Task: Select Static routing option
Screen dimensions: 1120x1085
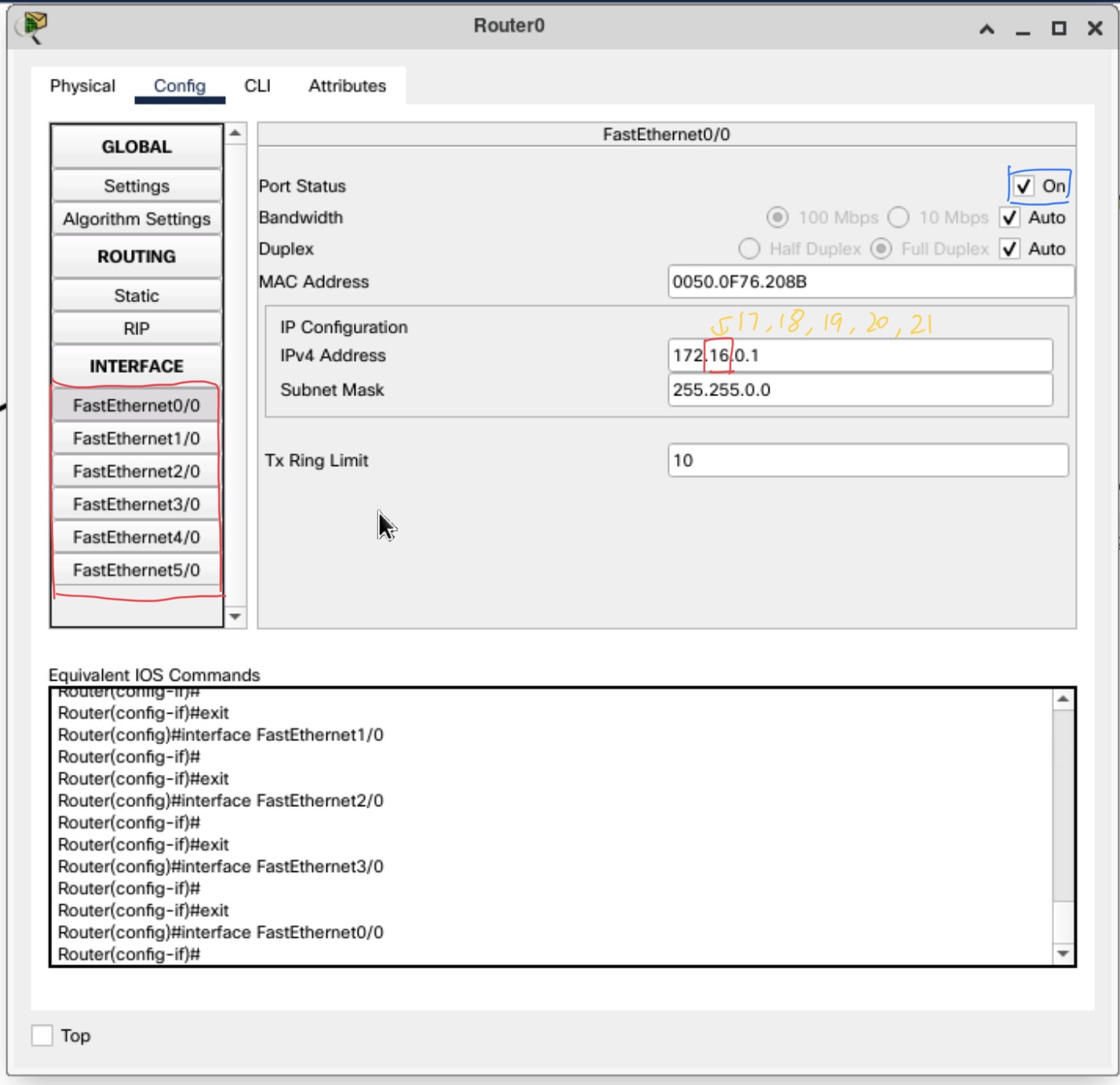Action: (x=137, y=296)
